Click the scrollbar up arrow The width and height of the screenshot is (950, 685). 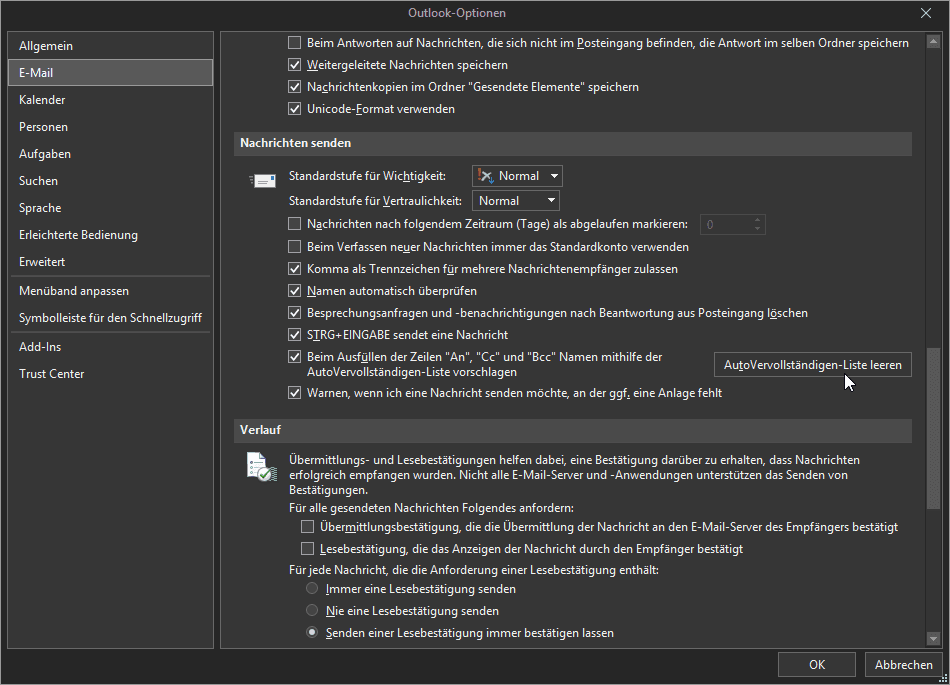[x=933, y=42]
